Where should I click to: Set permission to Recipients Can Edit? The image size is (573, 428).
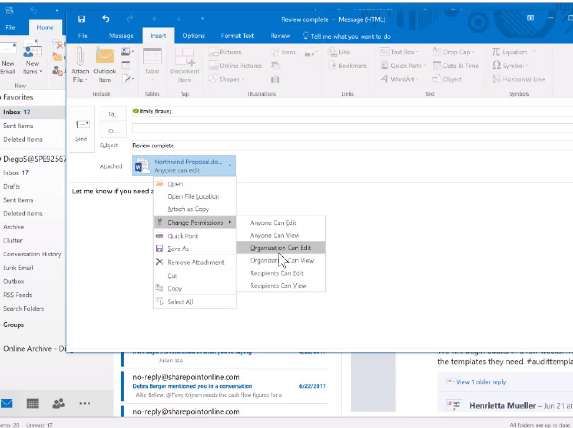tap(281, 273)
